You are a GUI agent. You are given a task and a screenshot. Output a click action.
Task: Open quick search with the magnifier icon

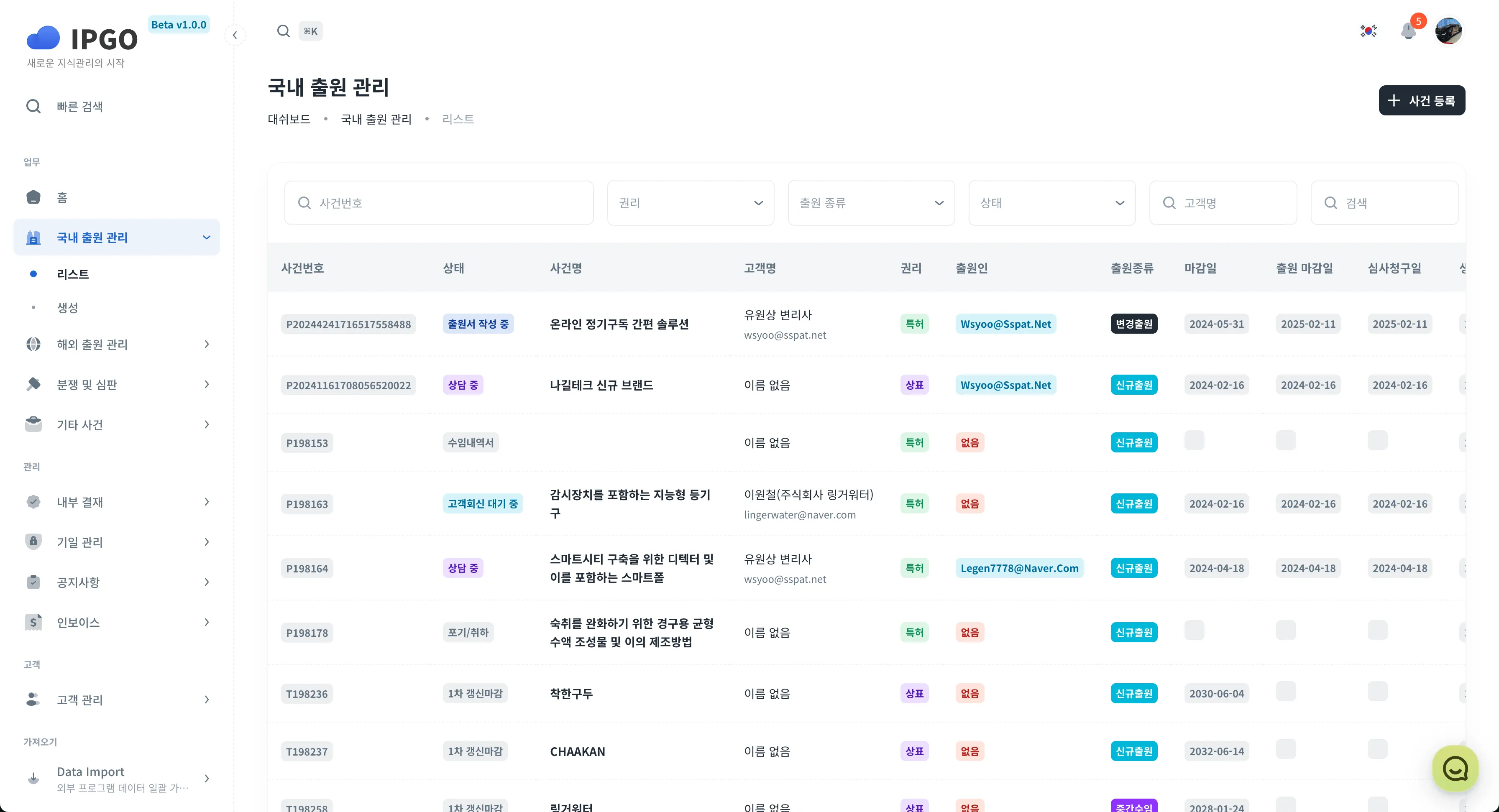click(x=284, y=31)
